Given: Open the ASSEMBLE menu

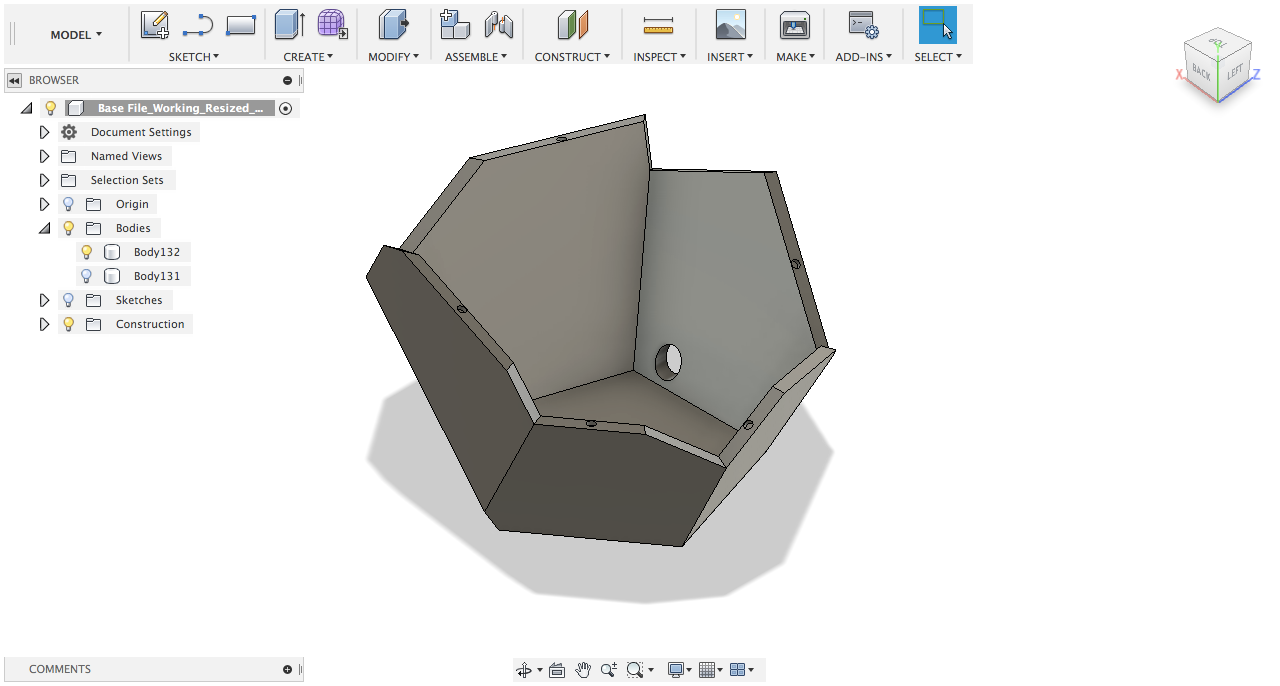Looking at the screenshot, I should tap(476, 57).
